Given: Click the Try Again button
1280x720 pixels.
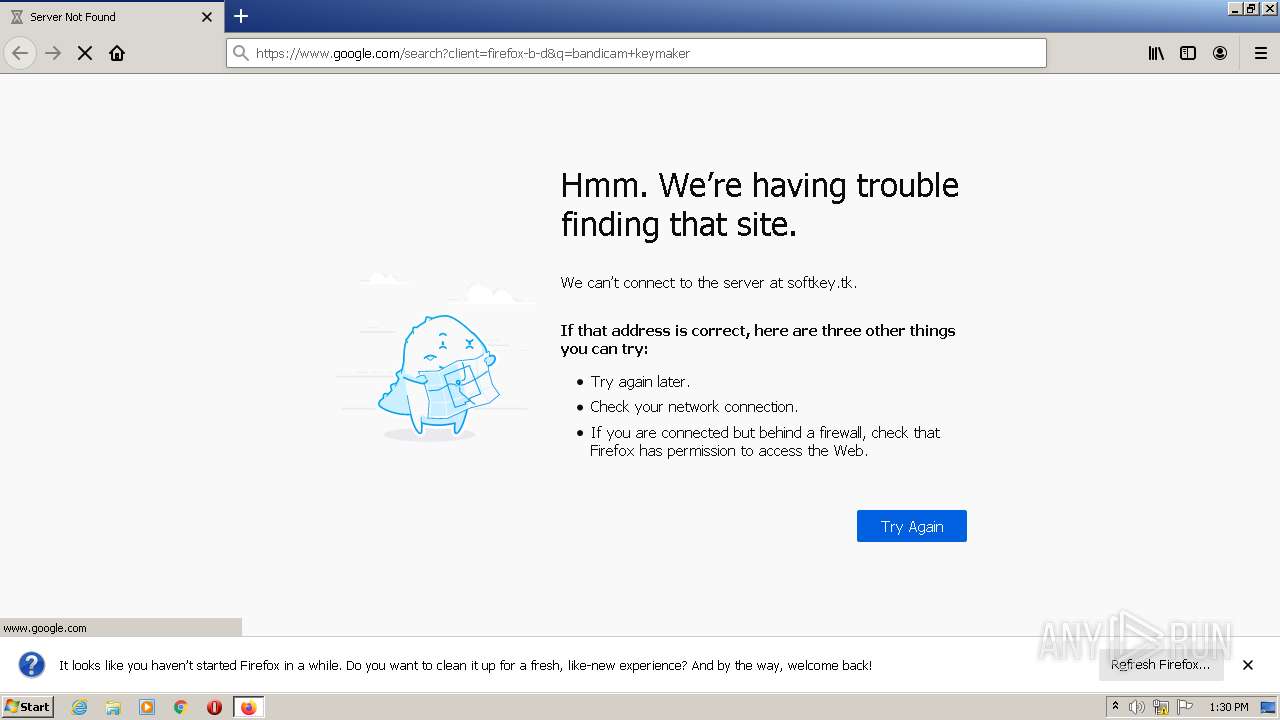Looking at the screenshot, I should click(912, 526).
